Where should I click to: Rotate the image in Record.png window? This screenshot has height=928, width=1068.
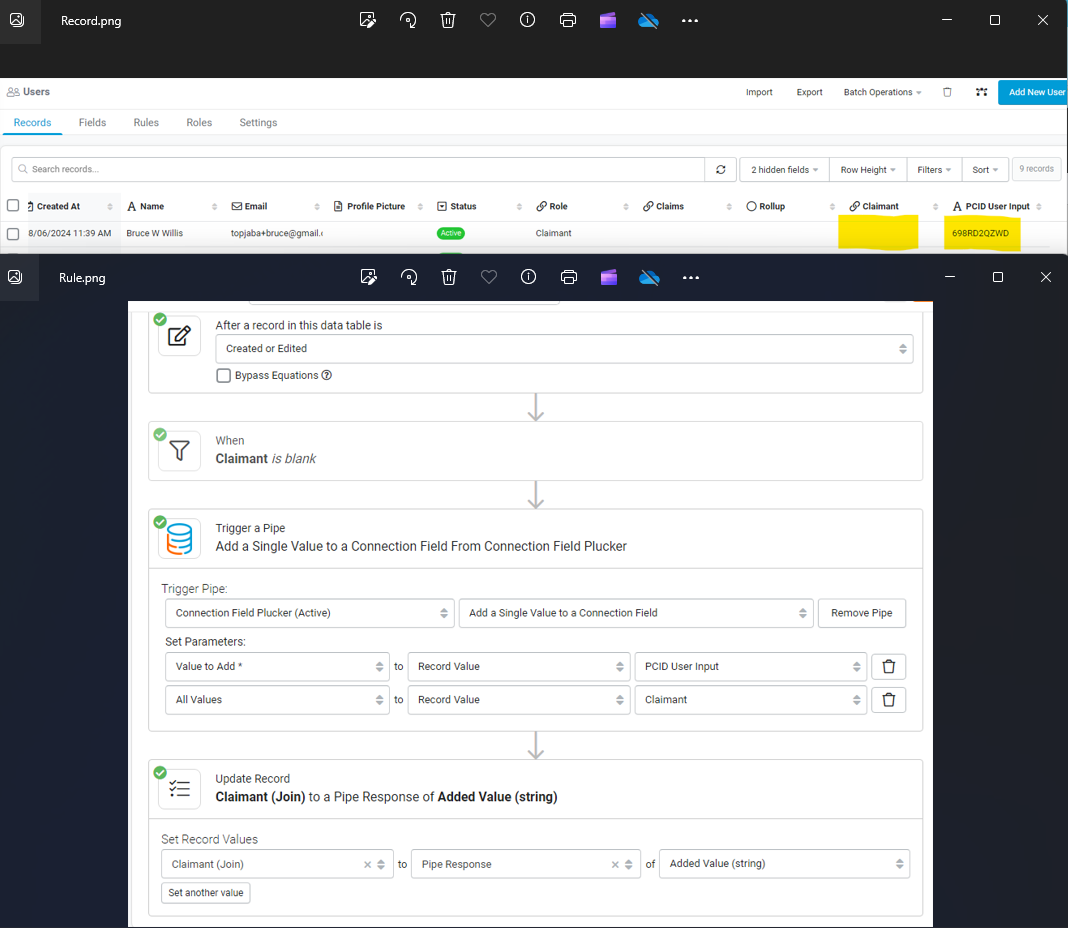click(x=408, y=20)
